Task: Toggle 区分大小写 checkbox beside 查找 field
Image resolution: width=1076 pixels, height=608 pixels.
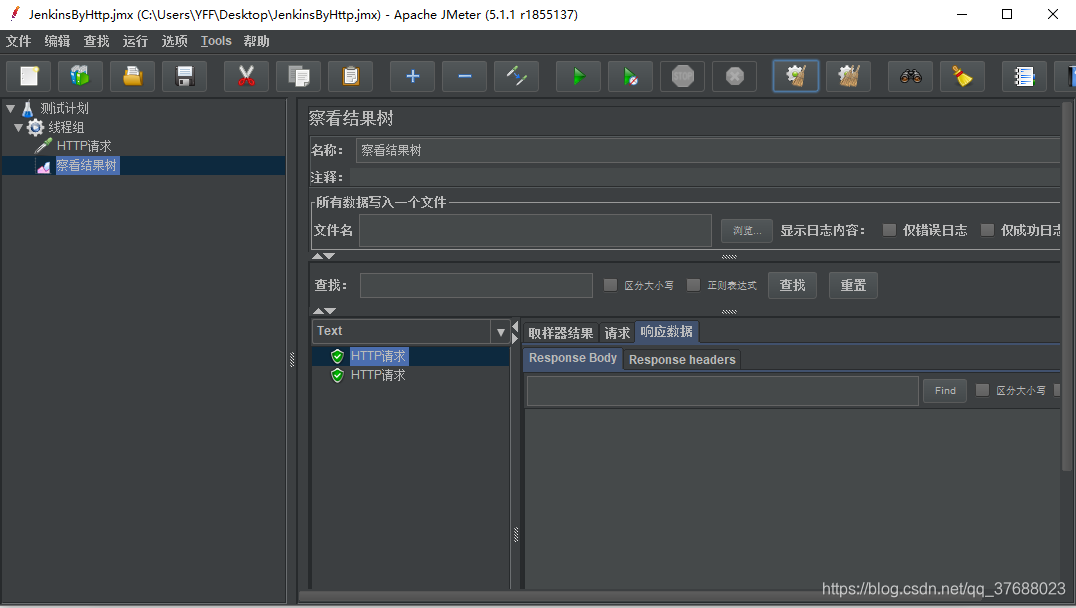Action: coord(610,285)
